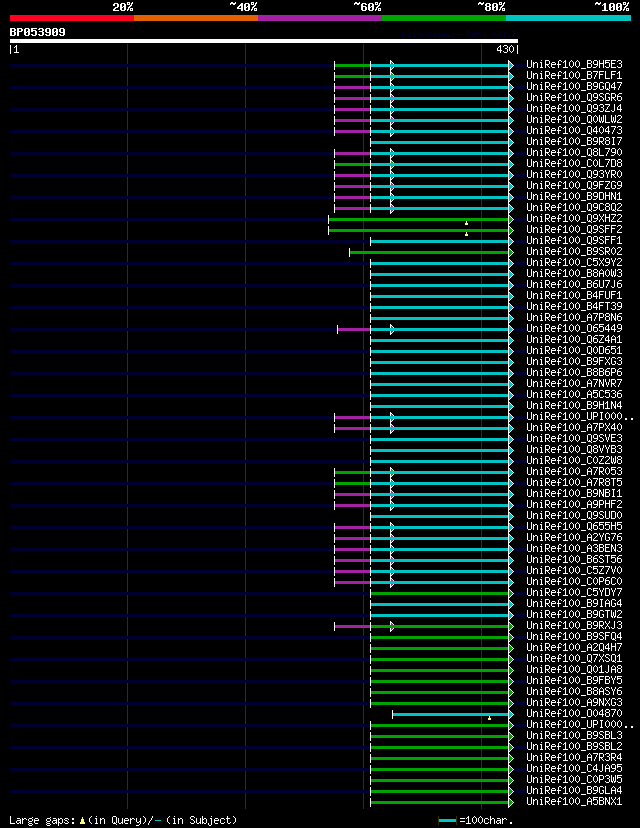Click the UniRef100_B4FUF1 hit name

click(x=575, y=296)
